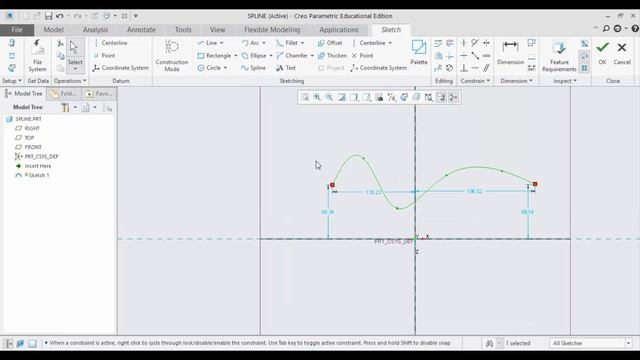The height and width of the screenshot is (360, 640).
Task: Click Zoom In in graphics toolbar
Action: click(317, 97)
